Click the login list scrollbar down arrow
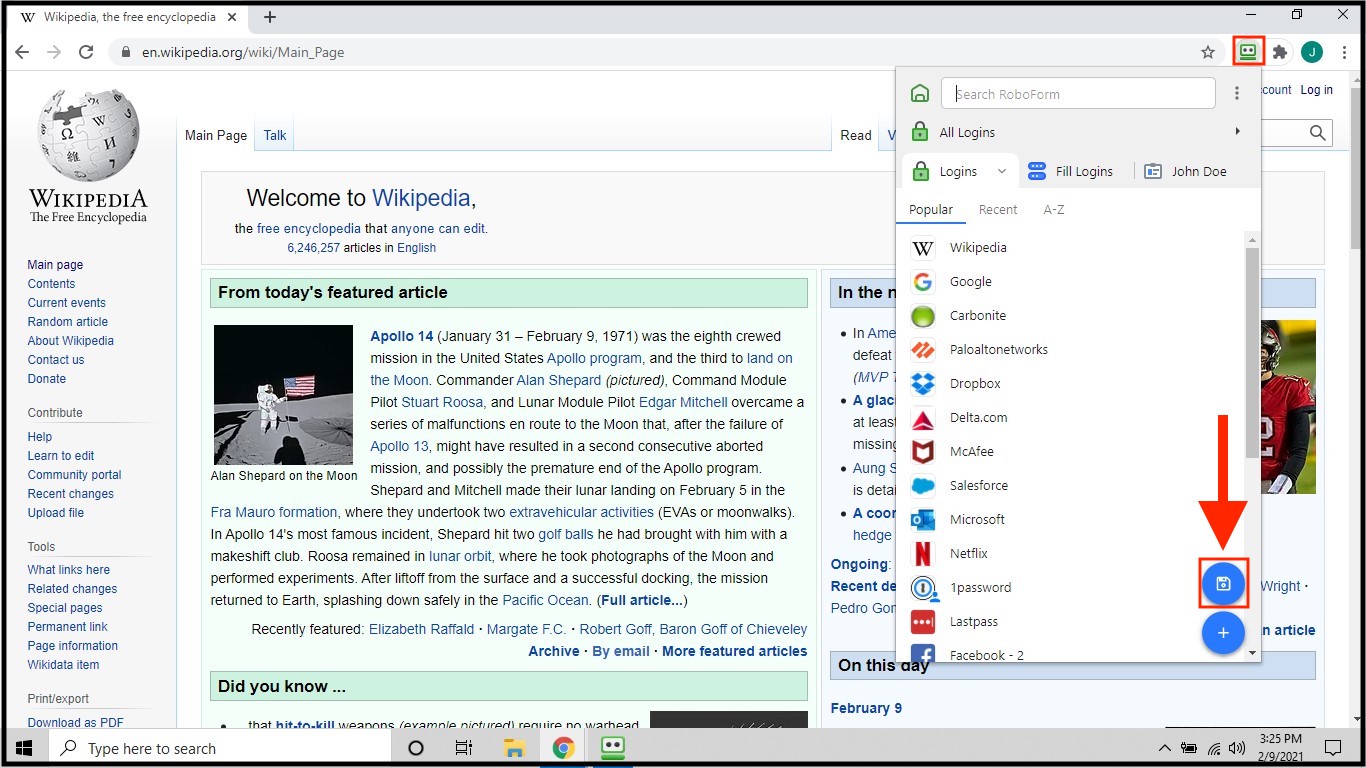The image size is (1366, 768). (x=1252, y=653)
